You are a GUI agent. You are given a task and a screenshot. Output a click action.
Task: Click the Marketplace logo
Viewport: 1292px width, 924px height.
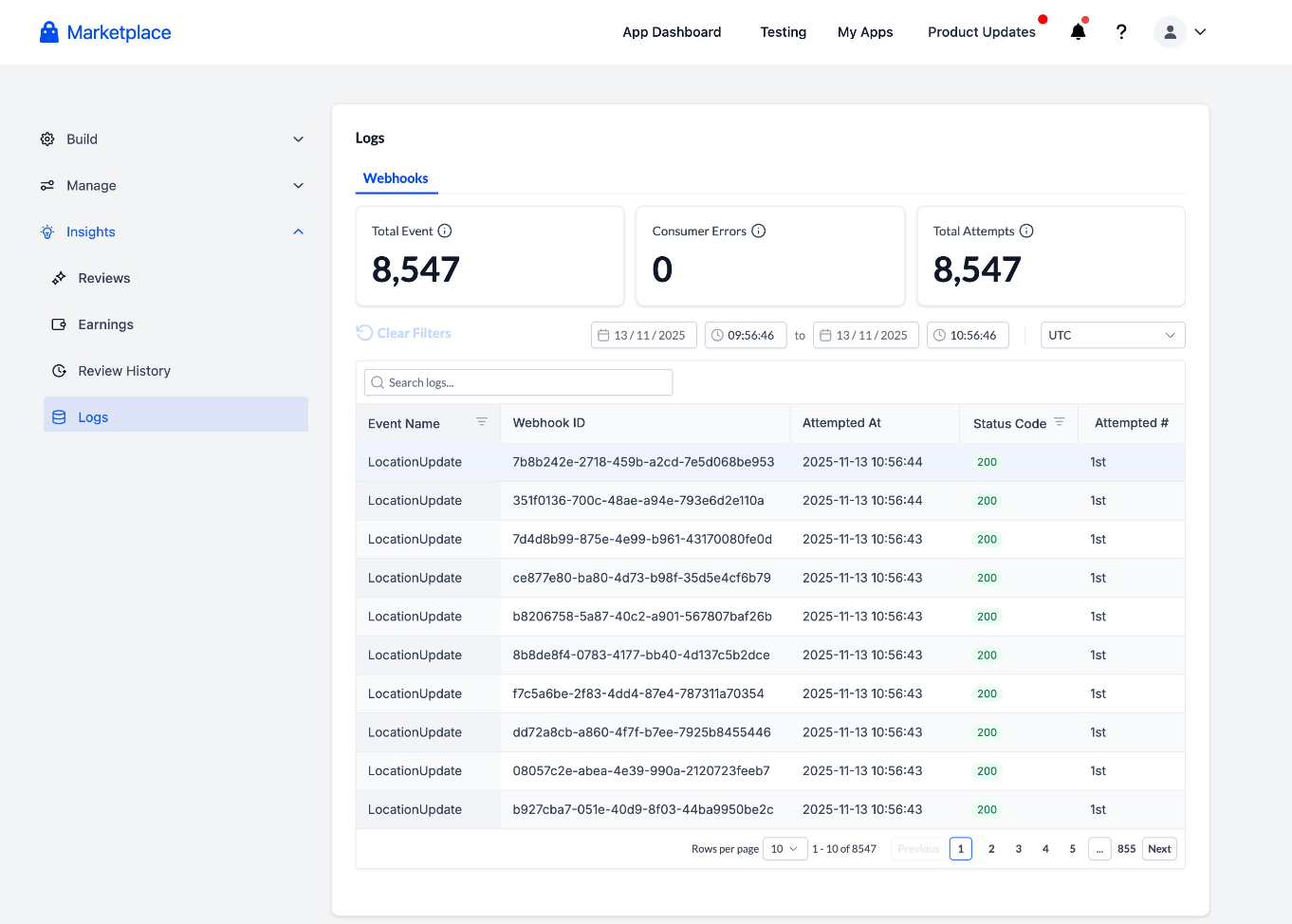point(105,32)
